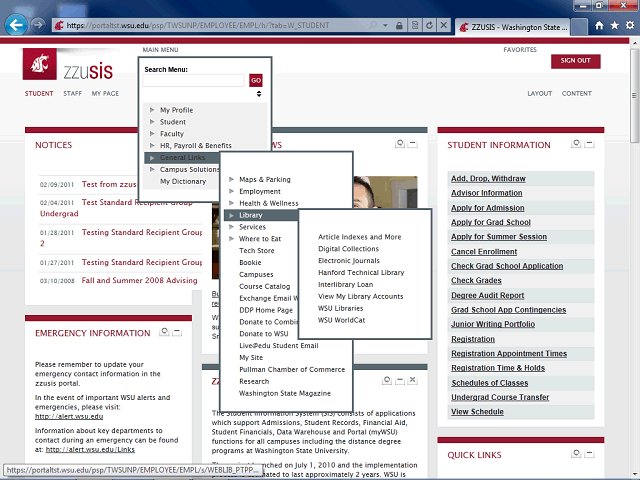Open the browser Home icon
Screen dimensions: 640x480
pos(599,26)
